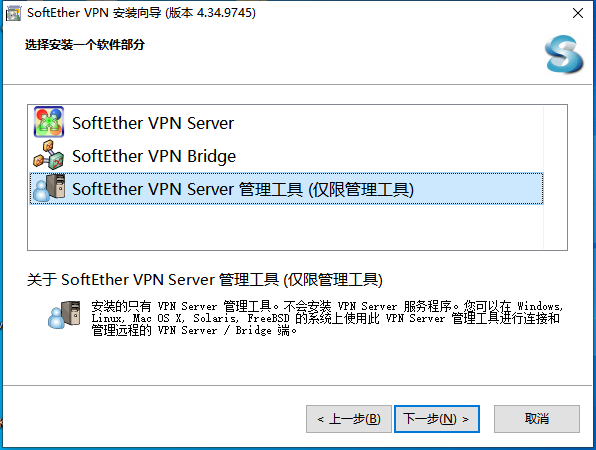596x450 pixels.
Task: Go back with the 上一步(B) button
Action: click(x=349, y=419)
